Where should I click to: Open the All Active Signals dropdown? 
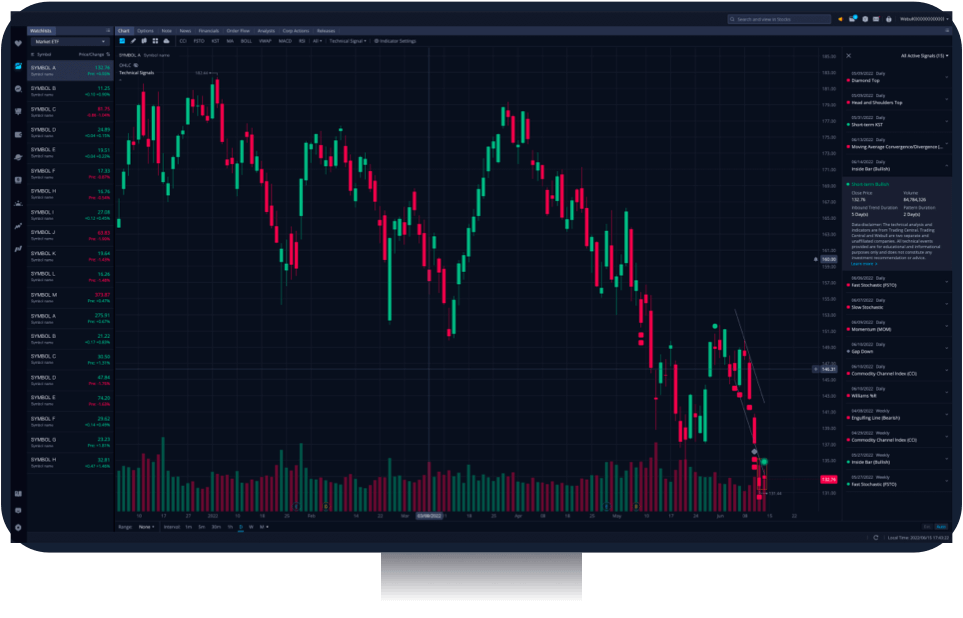click(923, 56)
